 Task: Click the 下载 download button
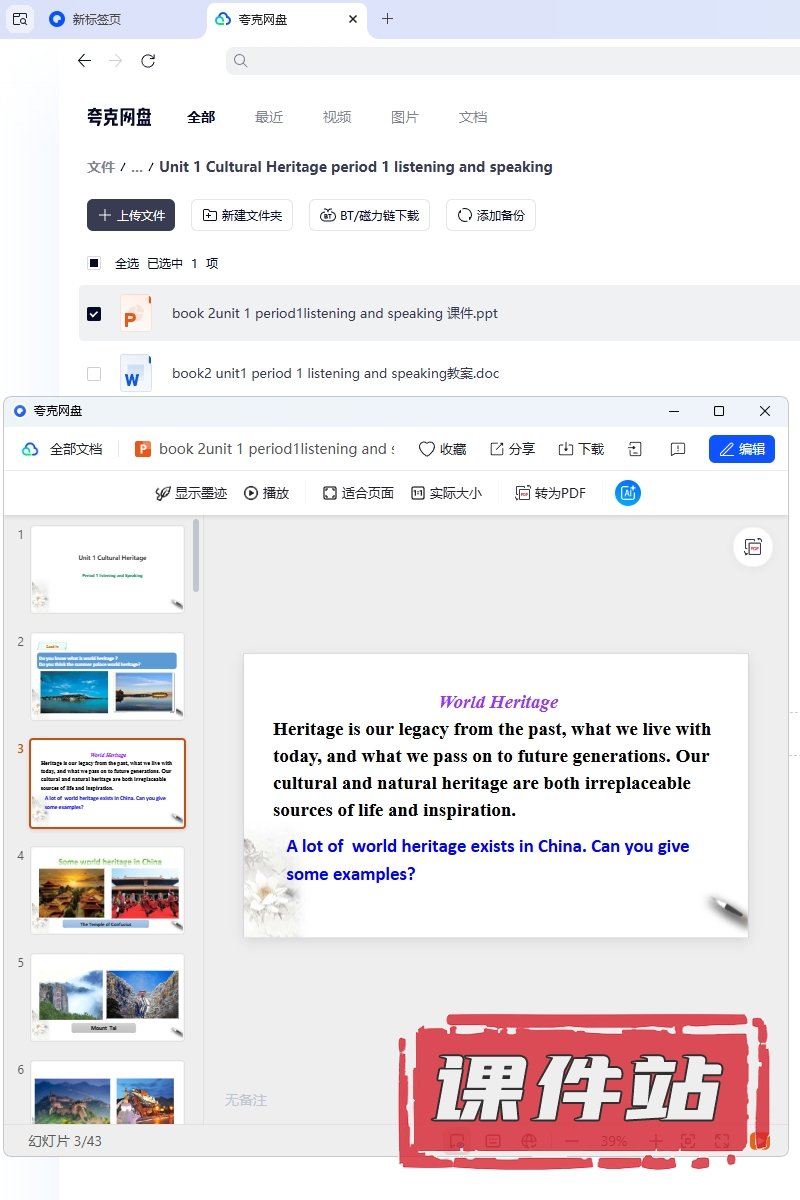pyautogui.click(x=581, y=449)
